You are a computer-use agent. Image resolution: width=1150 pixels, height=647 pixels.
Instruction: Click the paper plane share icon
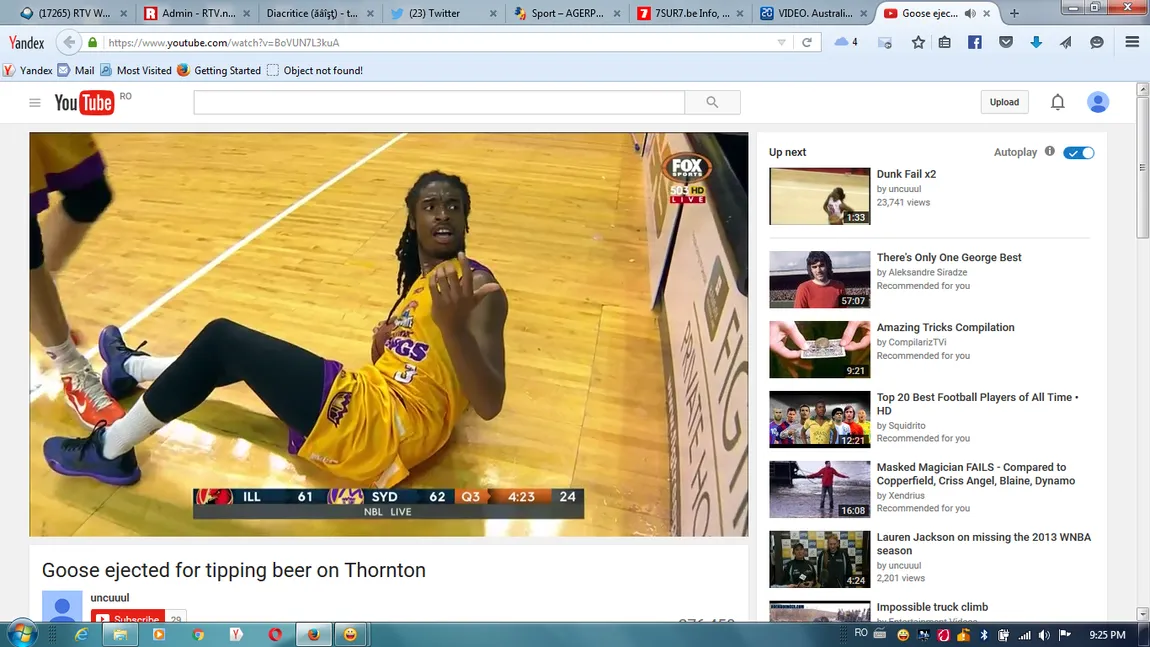[1066, 43]
